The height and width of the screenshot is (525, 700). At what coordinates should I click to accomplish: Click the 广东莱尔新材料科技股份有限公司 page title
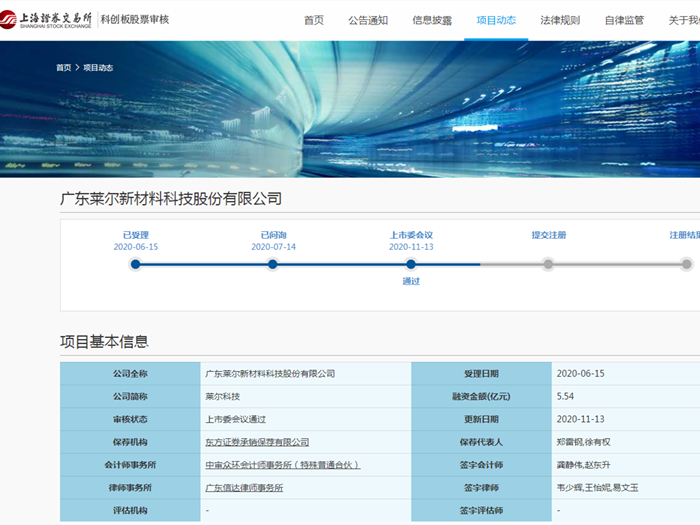pyautogui.click(x=171, y=199)
